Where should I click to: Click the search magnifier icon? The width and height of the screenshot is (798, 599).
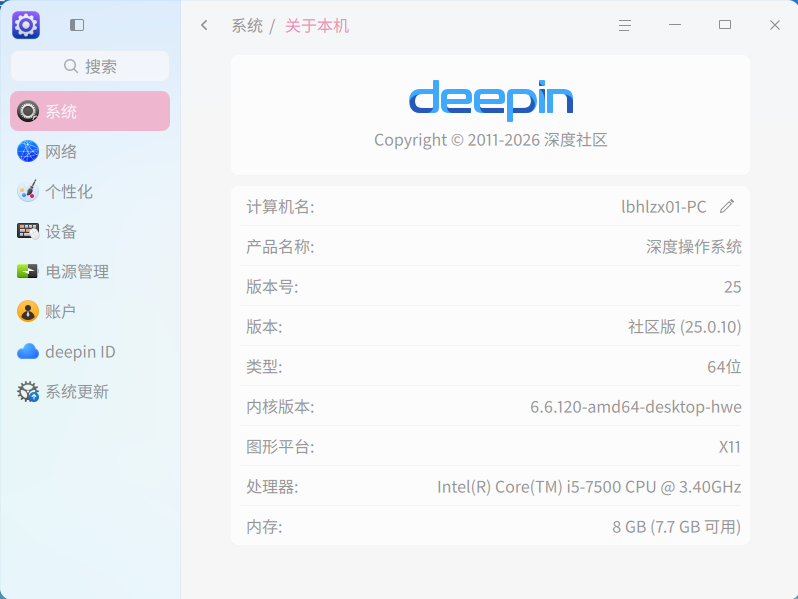[71, 66]
